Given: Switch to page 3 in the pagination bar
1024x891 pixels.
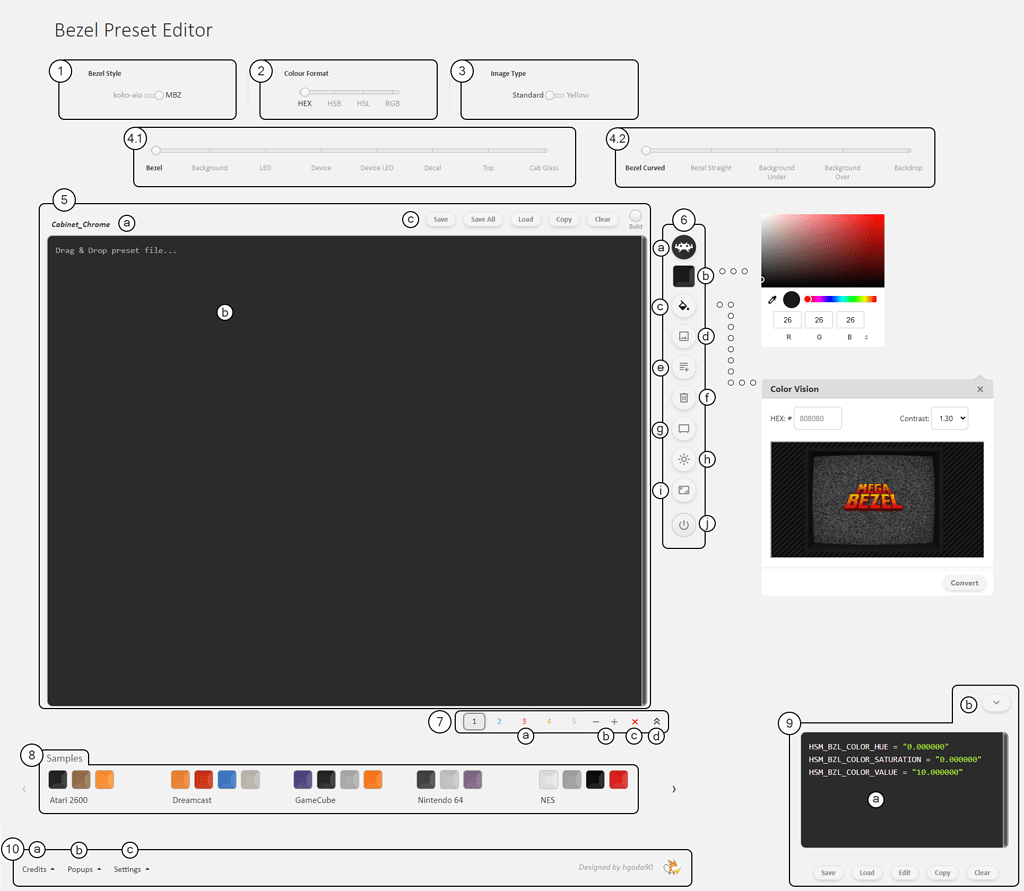Looking at the screenshot, I should pos(523,721).
